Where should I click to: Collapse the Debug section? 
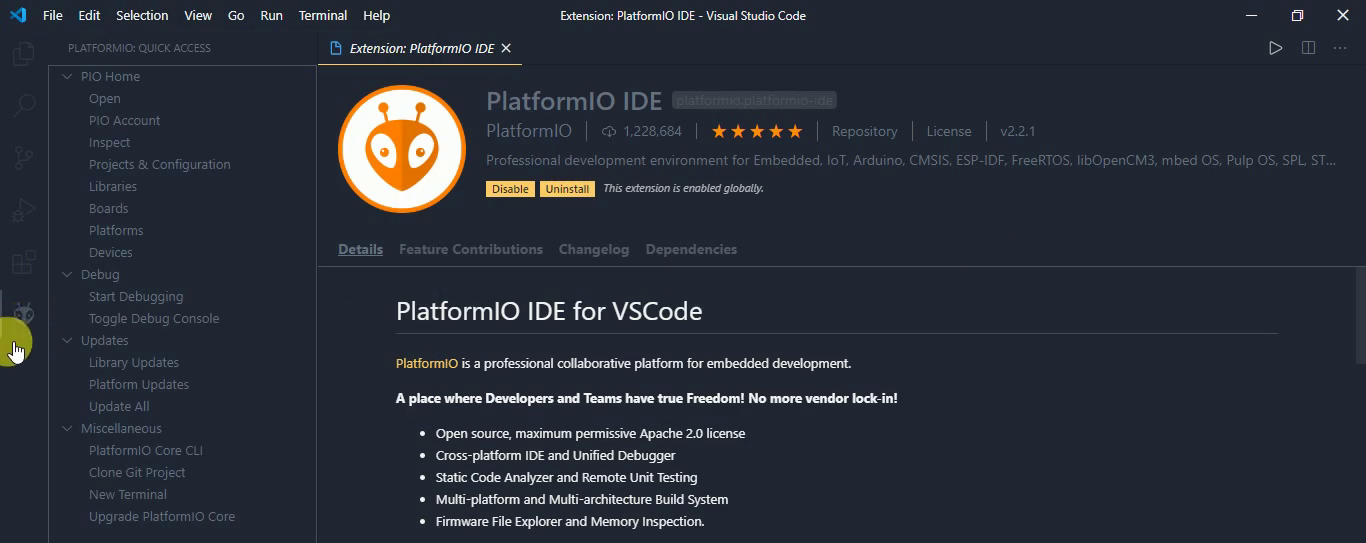[x=68, y=274]
